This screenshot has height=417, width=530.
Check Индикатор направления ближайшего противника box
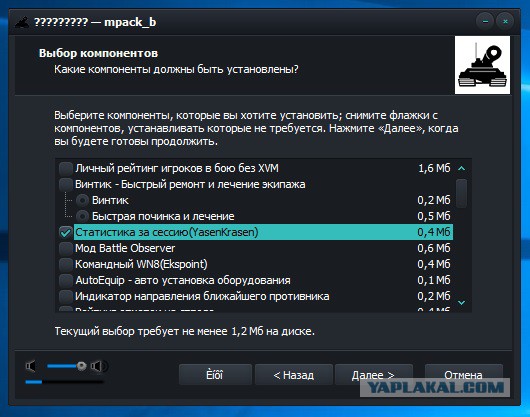click(x=66, y=296)
